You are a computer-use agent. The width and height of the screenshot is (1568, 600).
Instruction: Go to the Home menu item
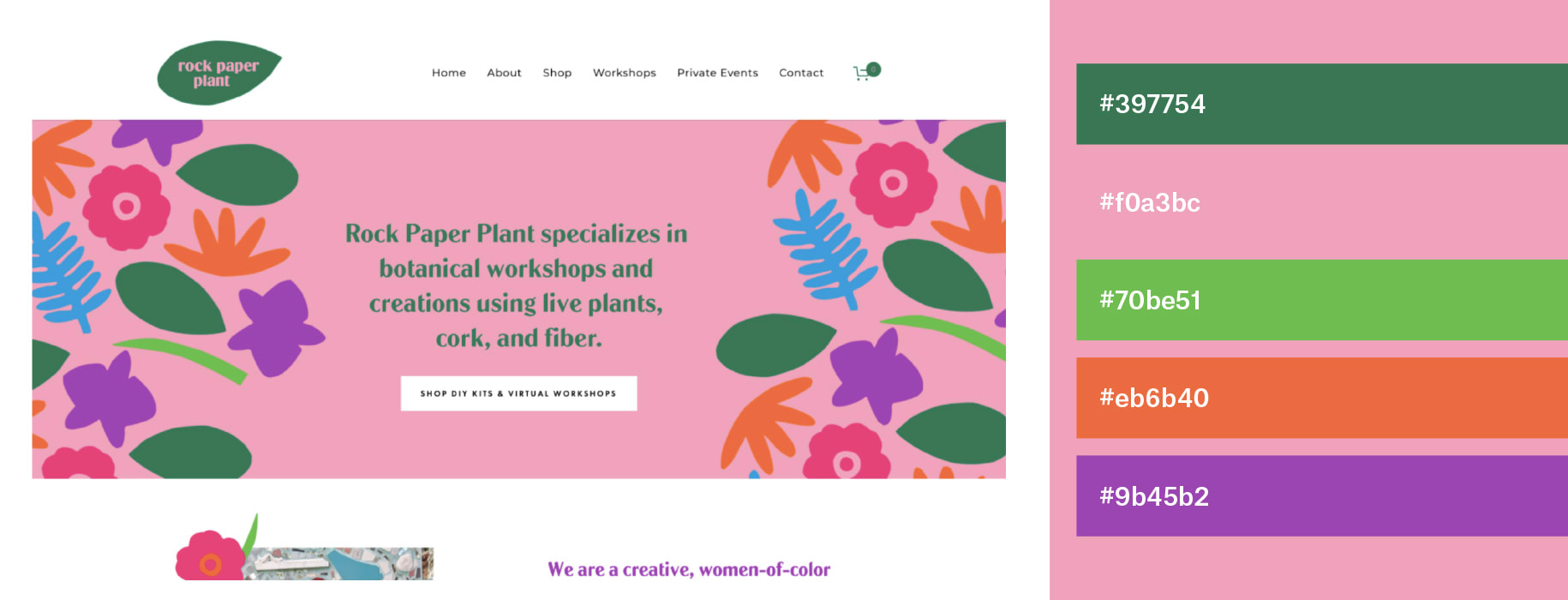pyautogui.click(x=449, y=73)
